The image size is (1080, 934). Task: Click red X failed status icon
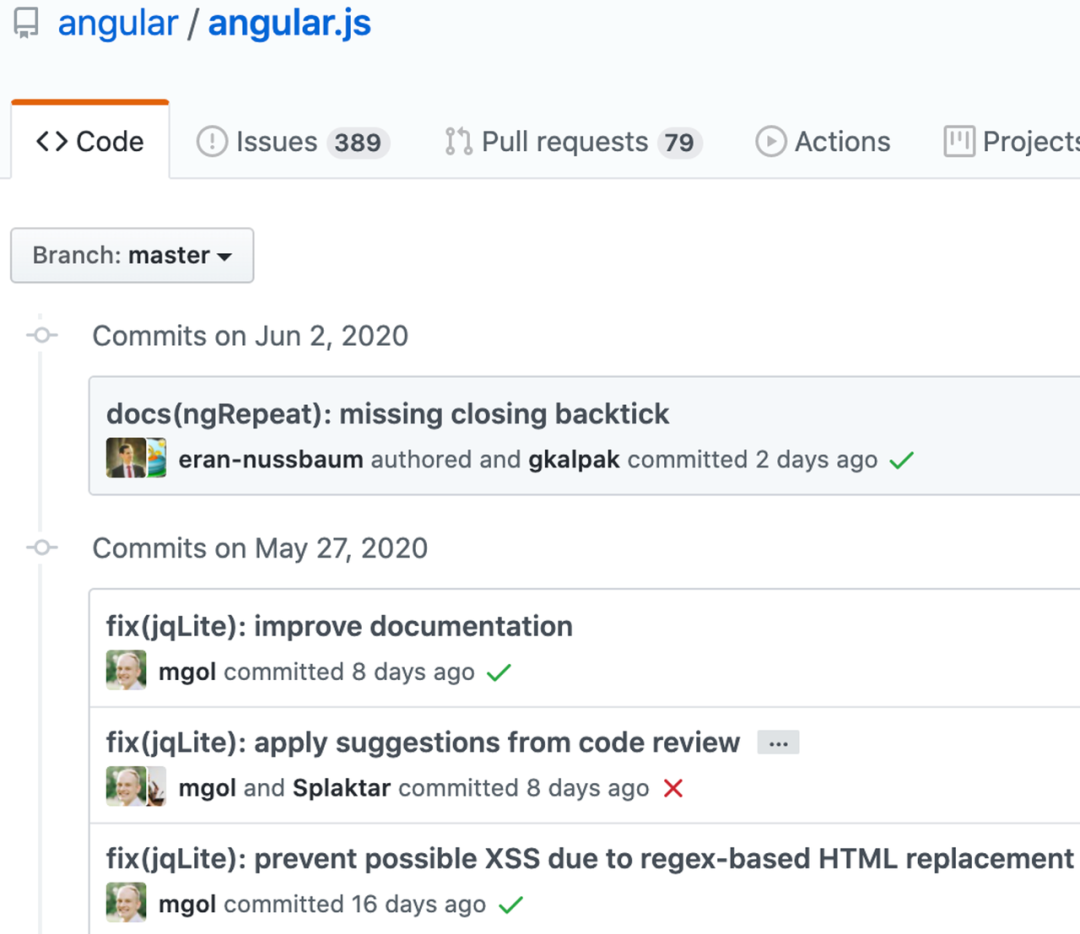pyautogui.click(x=673, y=788)
